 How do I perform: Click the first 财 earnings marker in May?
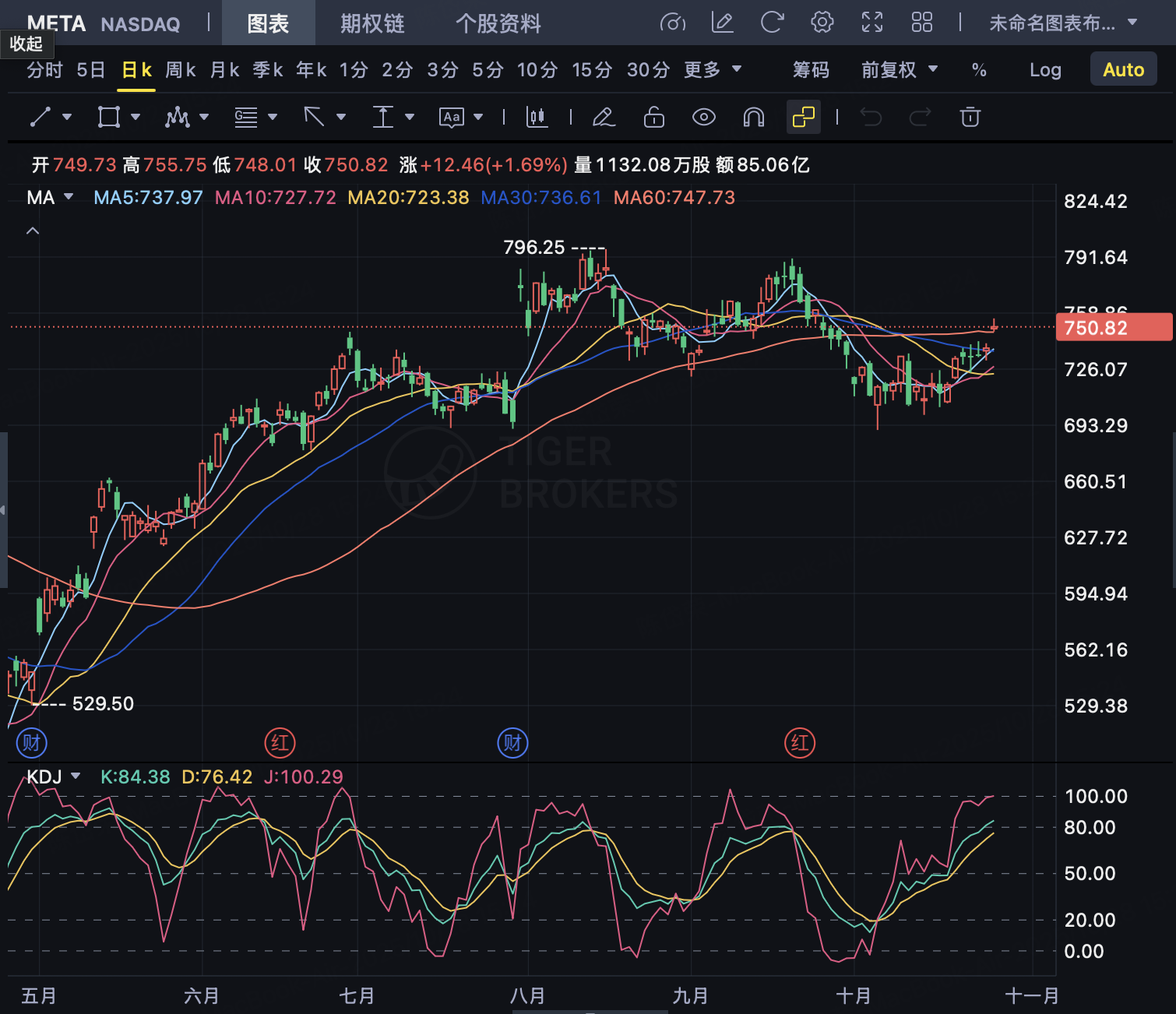tap(32, 743)
